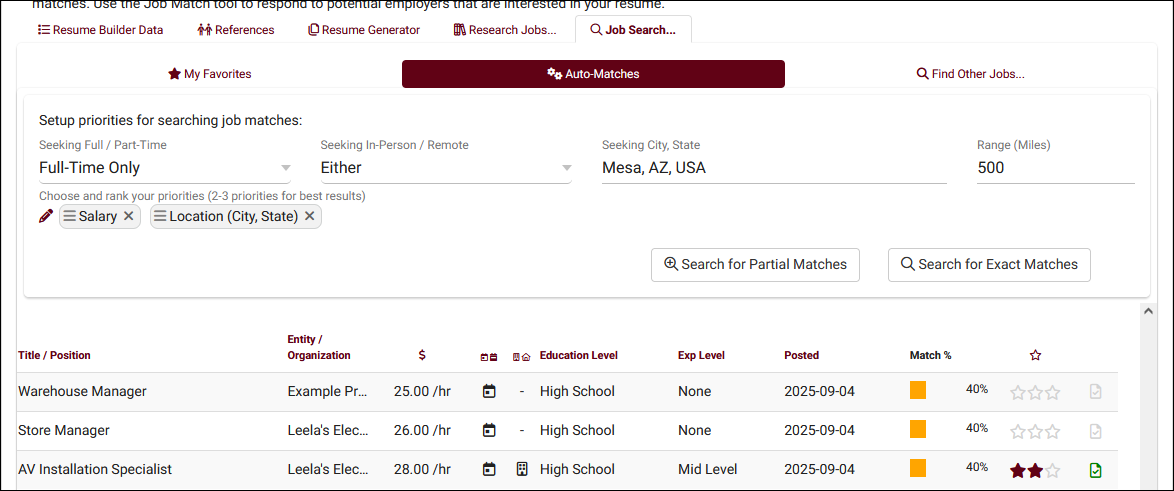Click the calendar icon in Store Manager row

(x=489, y=431)
